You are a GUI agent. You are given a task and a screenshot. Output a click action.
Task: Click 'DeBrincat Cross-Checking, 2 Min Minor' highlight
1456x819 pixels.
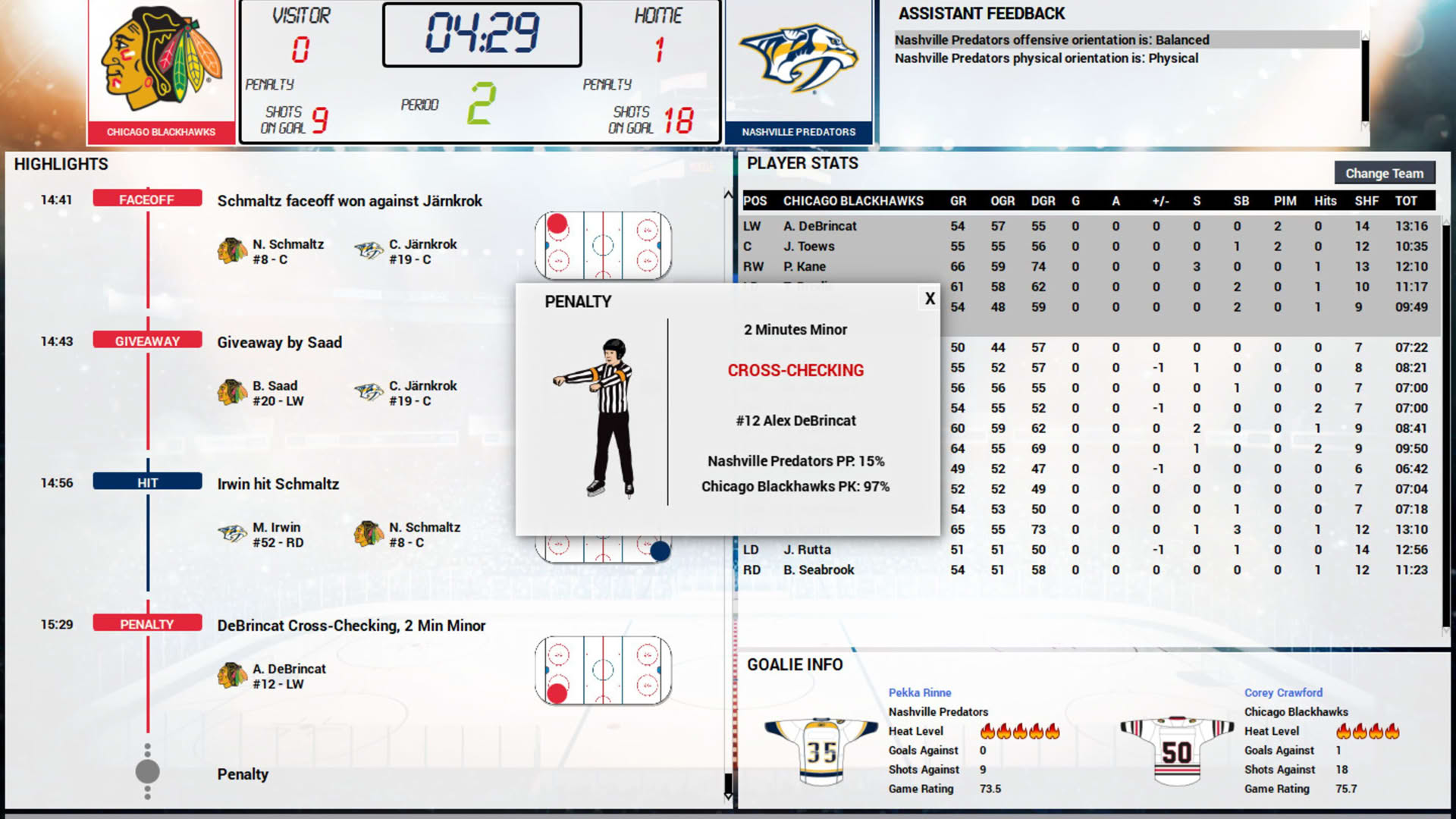pos(351,626)
